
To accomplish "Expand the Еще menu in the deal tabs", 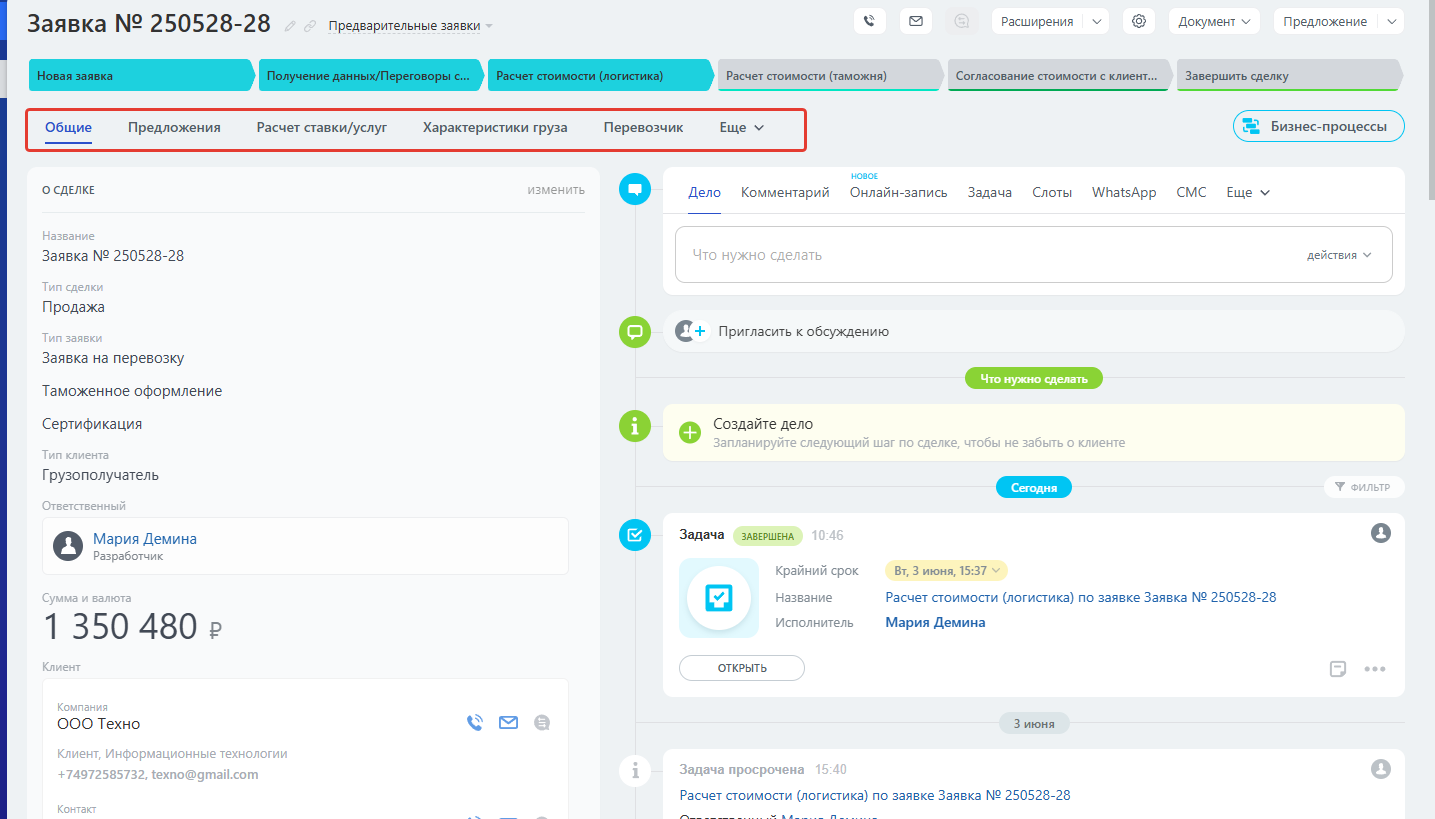I will (741, 128).
